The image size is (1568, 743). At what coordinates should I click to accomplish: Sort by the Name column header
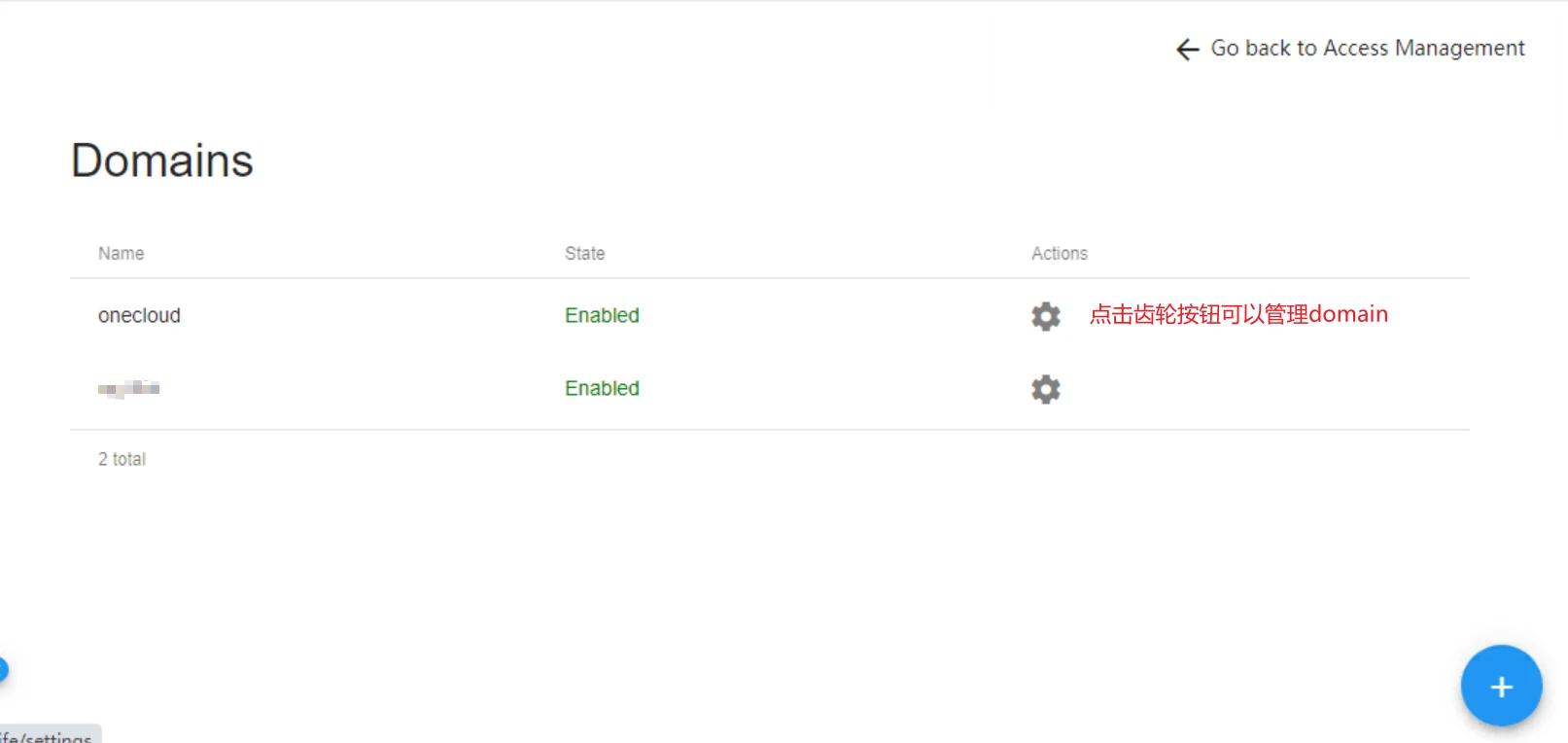click(x=121, y=253)
